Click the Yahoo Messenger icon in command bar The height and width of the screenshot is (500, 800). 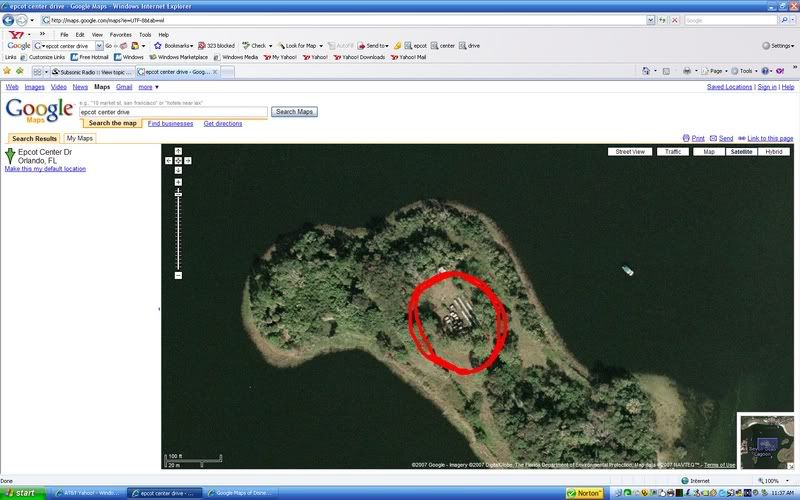pos(780,71)
